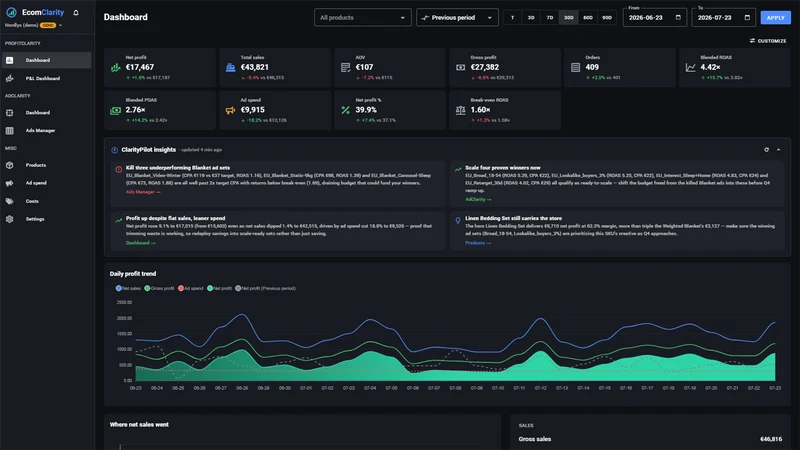Screen dimensions: 800x450
Task: Toggle Ad spend series in chart legend
Action: pyautogui.click(x=190, y=288)
